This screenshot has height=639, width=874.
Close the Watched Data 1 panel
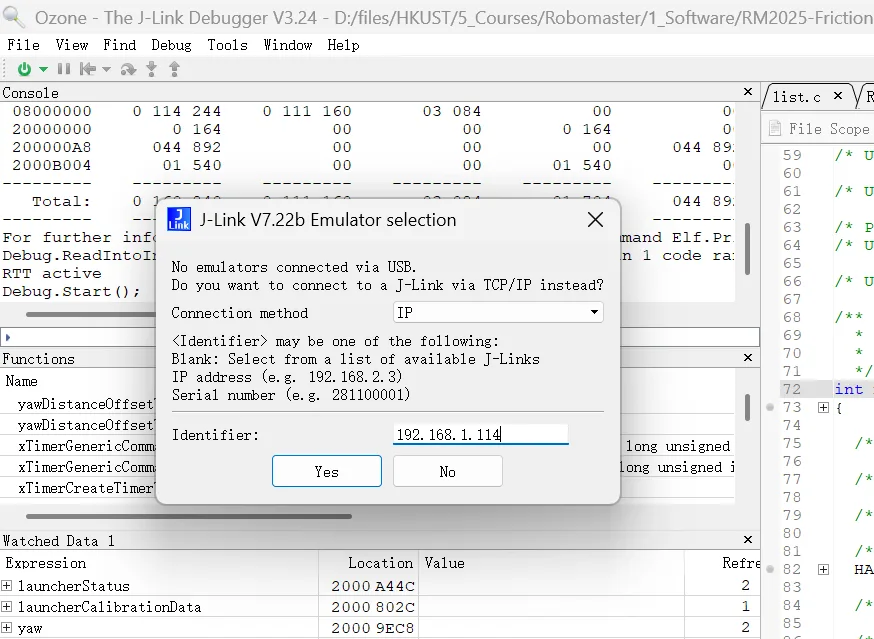click(748, 539)
